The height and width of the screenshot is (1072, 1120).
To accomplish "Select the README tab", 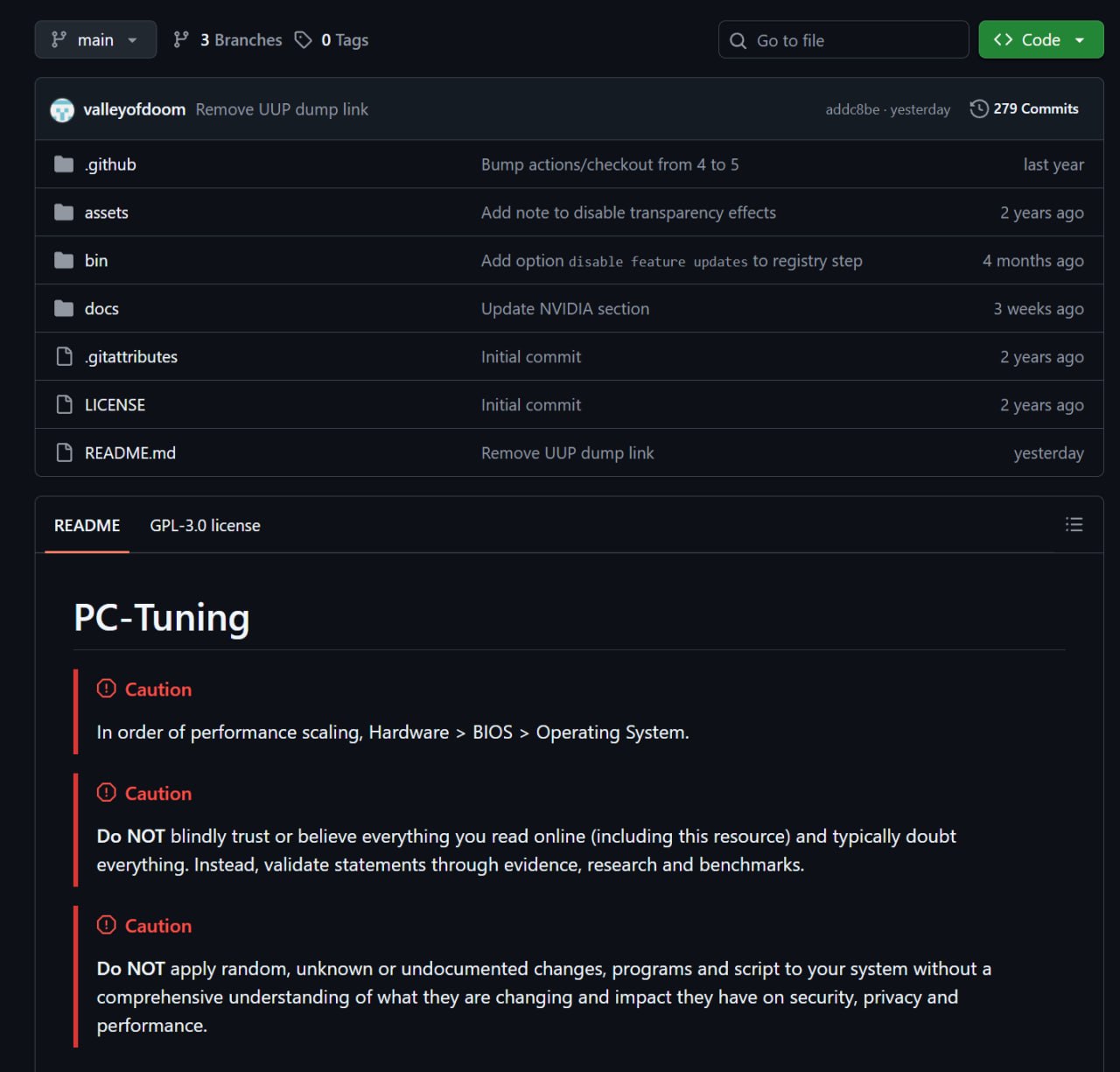I will click(x=87, y=525).
